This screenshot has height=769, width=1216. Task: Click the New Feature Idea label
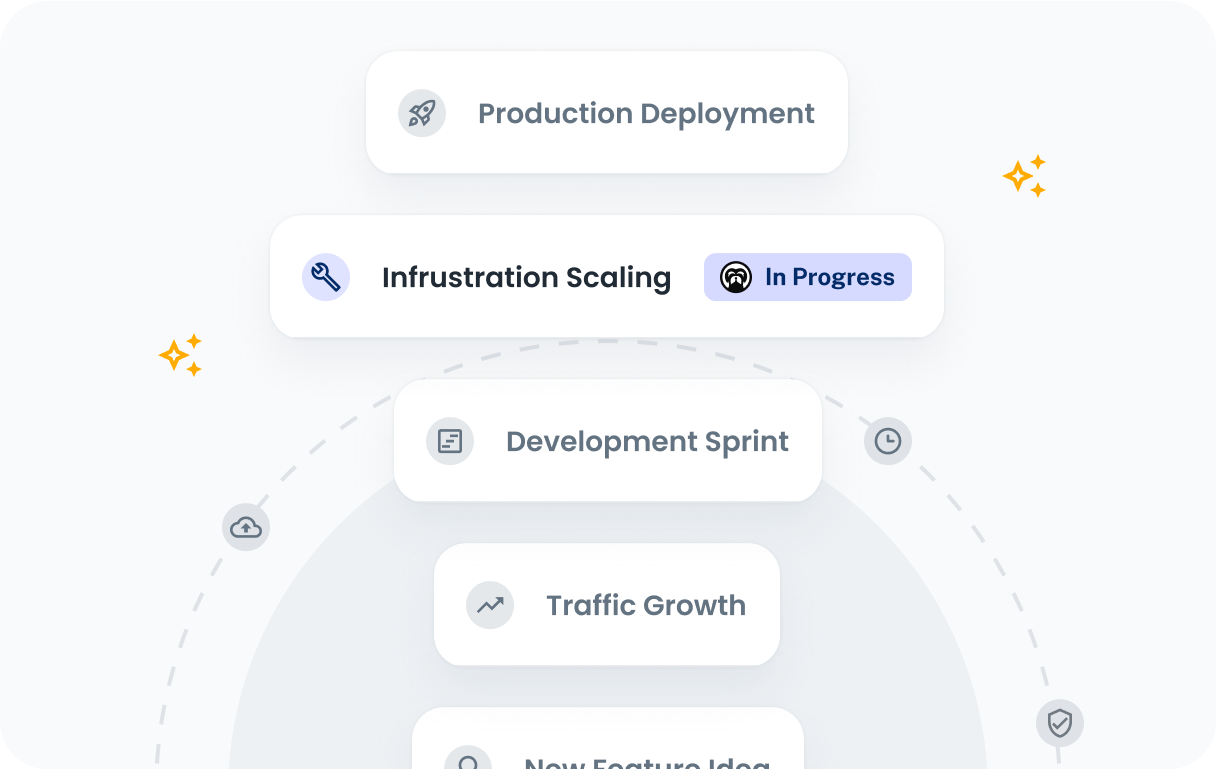647,762
